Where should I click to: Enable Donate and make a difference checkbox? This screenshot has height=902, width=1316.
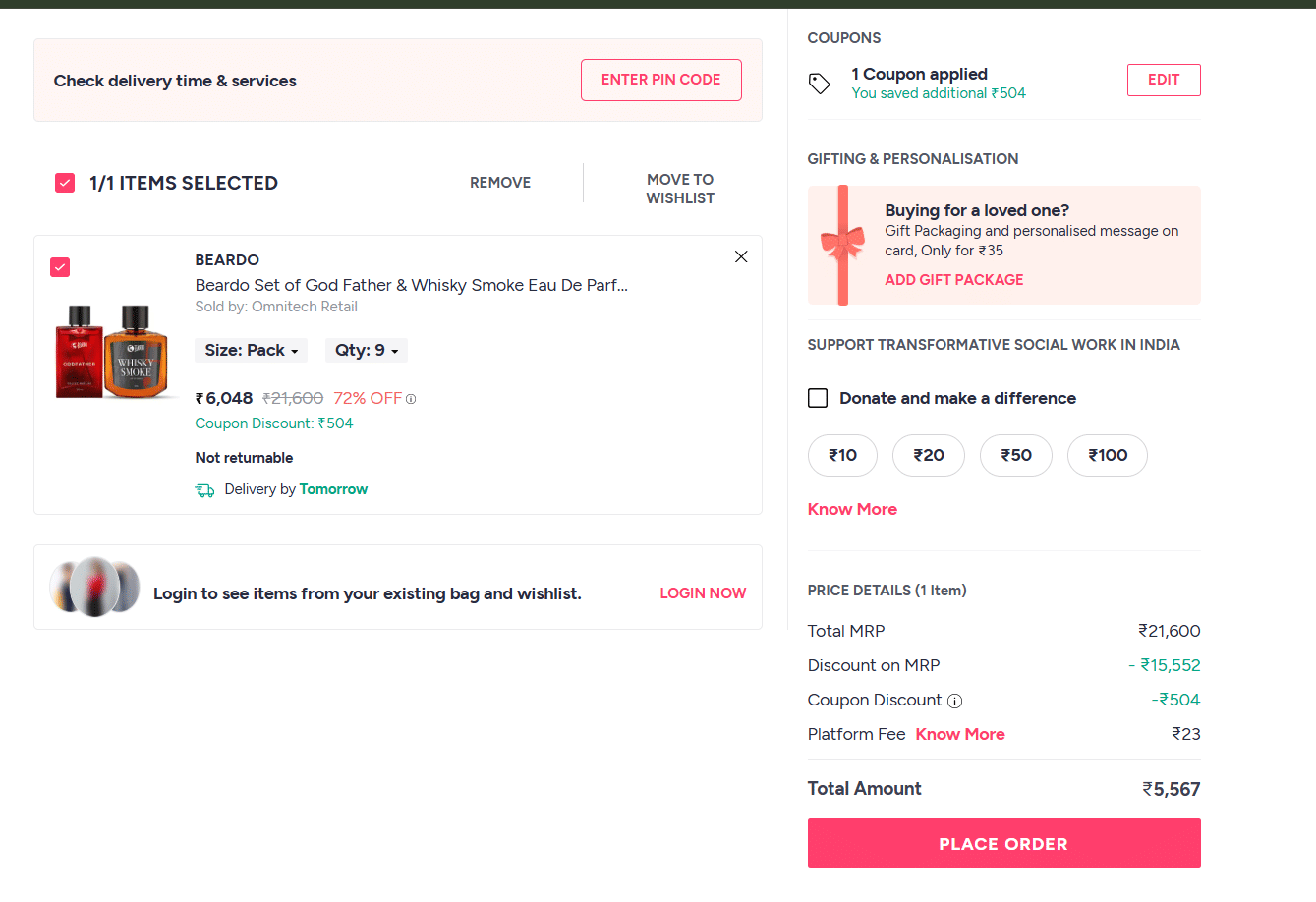(x=818, y=398)
